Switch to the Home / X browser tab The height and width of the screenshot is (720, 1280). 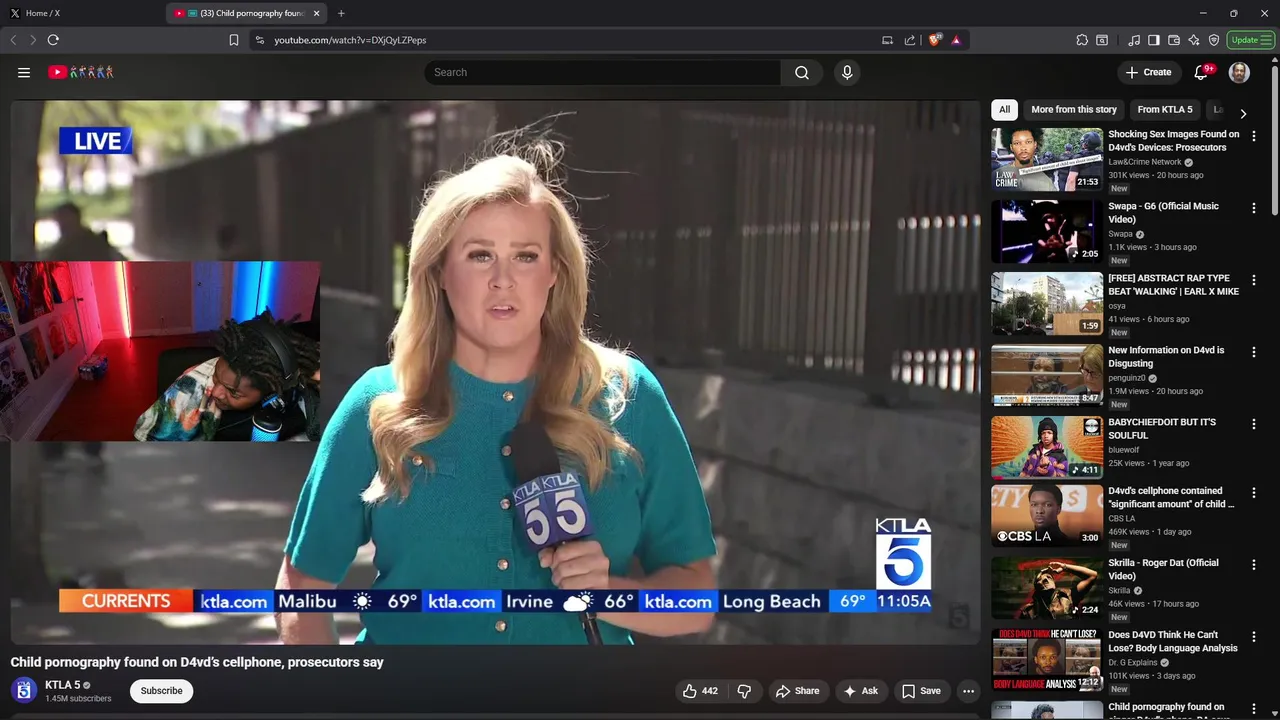coord(80,13)
